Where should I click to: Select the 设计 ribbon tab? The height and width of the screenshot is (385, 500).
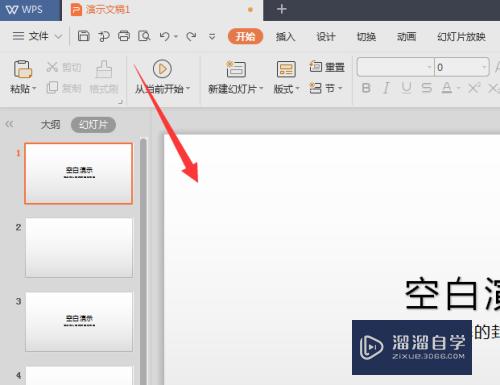click(326, 36)
